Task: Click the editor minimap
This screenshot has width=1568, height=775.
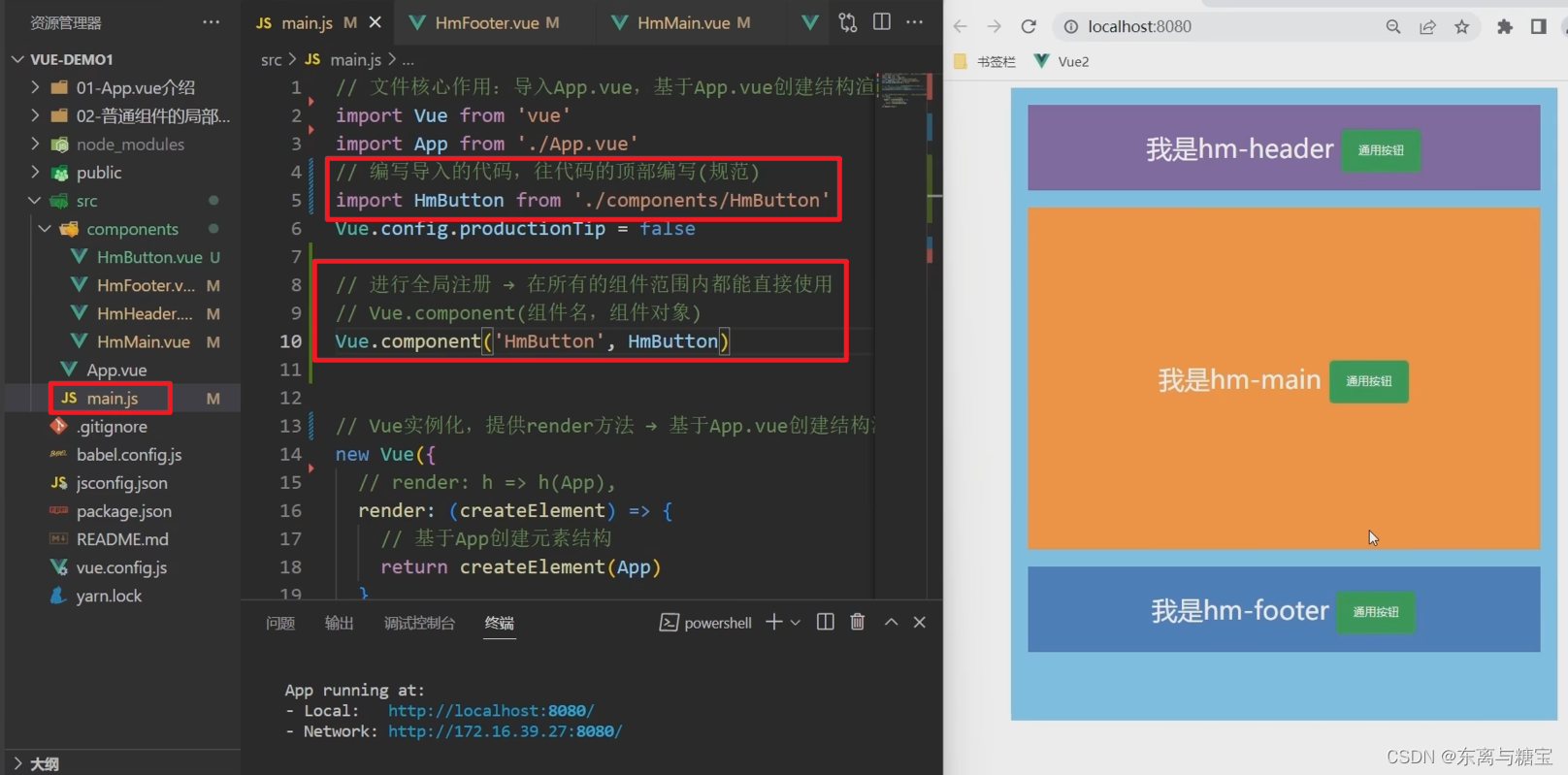Action: pos(904,90)
